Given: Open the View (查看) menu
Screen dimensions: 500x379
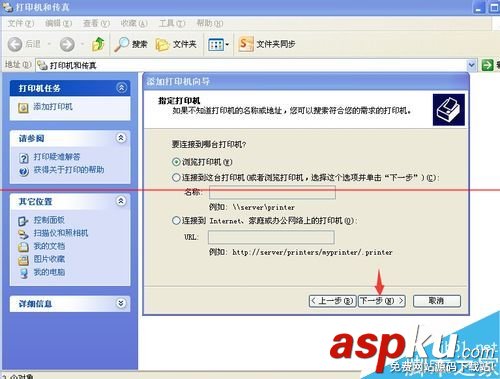Looking at the screenshot, I should pos(96,23).
